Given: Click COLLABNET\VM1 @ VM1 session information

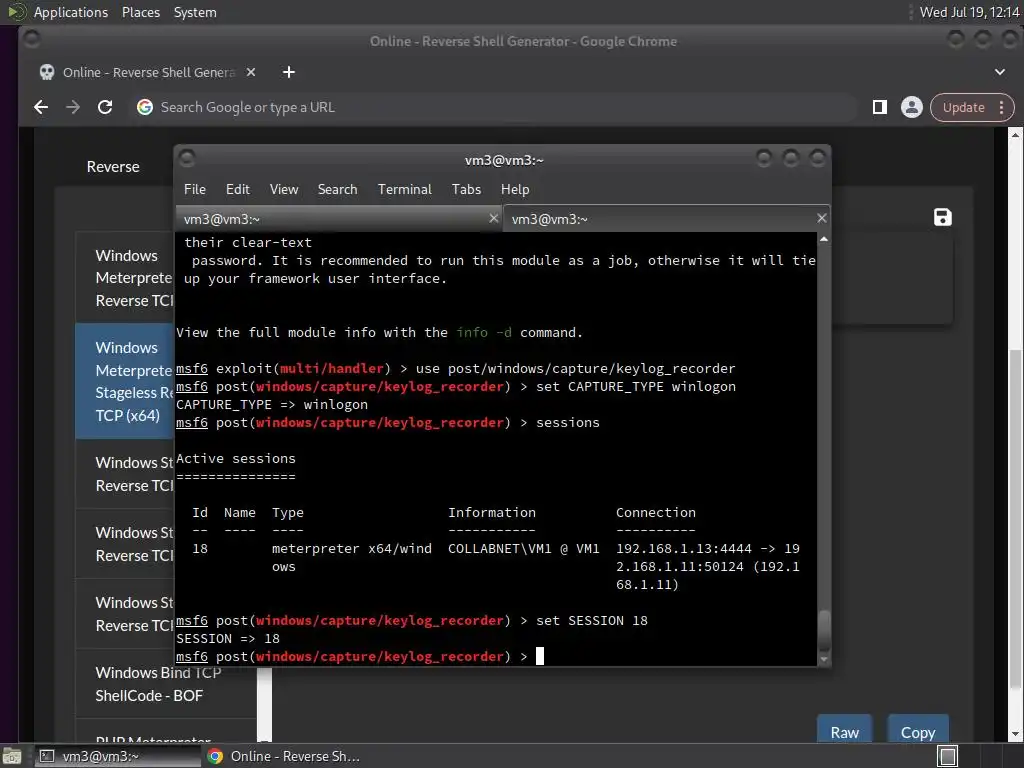Looking at the screenshot, I should pos(524,549).
